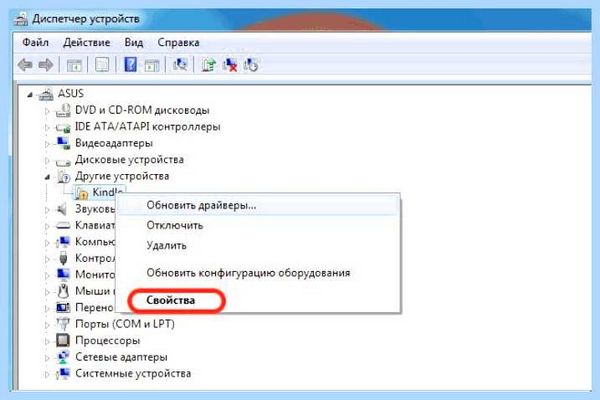Select the Другие устройства label
600x400 pixels.
(x=122, y=176)
